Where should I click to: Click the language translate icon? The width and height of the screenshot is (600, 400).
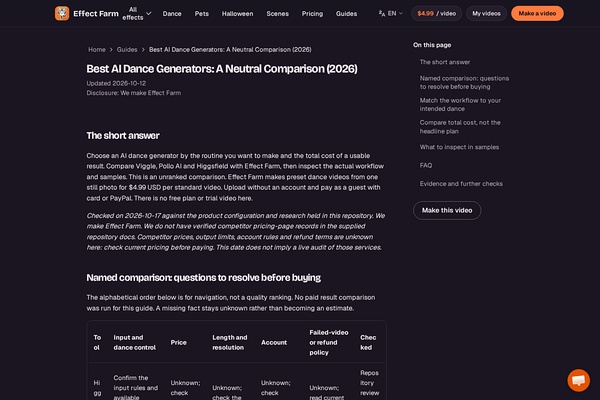[382, 13]
